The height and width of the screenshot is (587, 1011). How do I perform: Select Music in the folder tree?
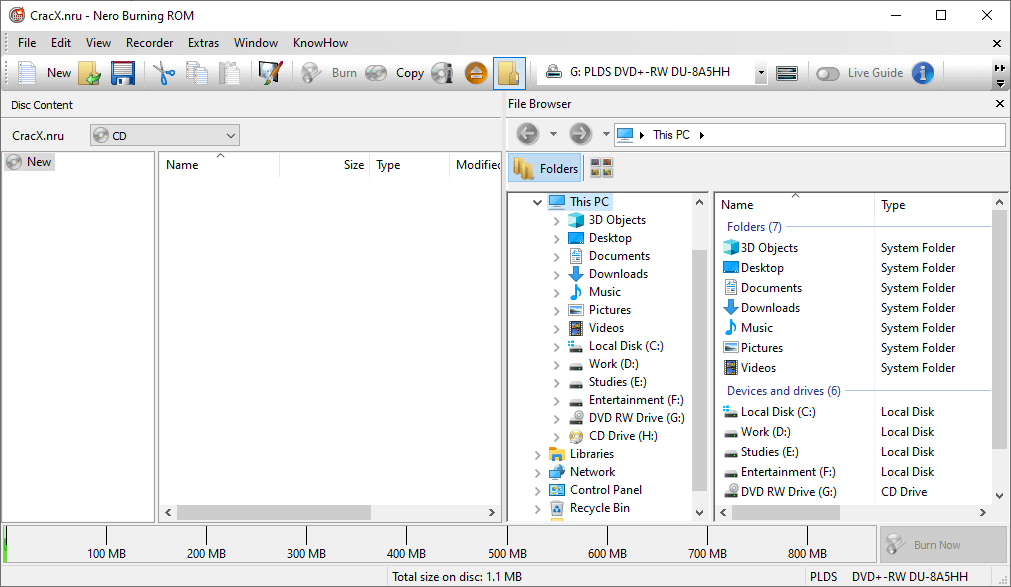click(x=604, y=292)
